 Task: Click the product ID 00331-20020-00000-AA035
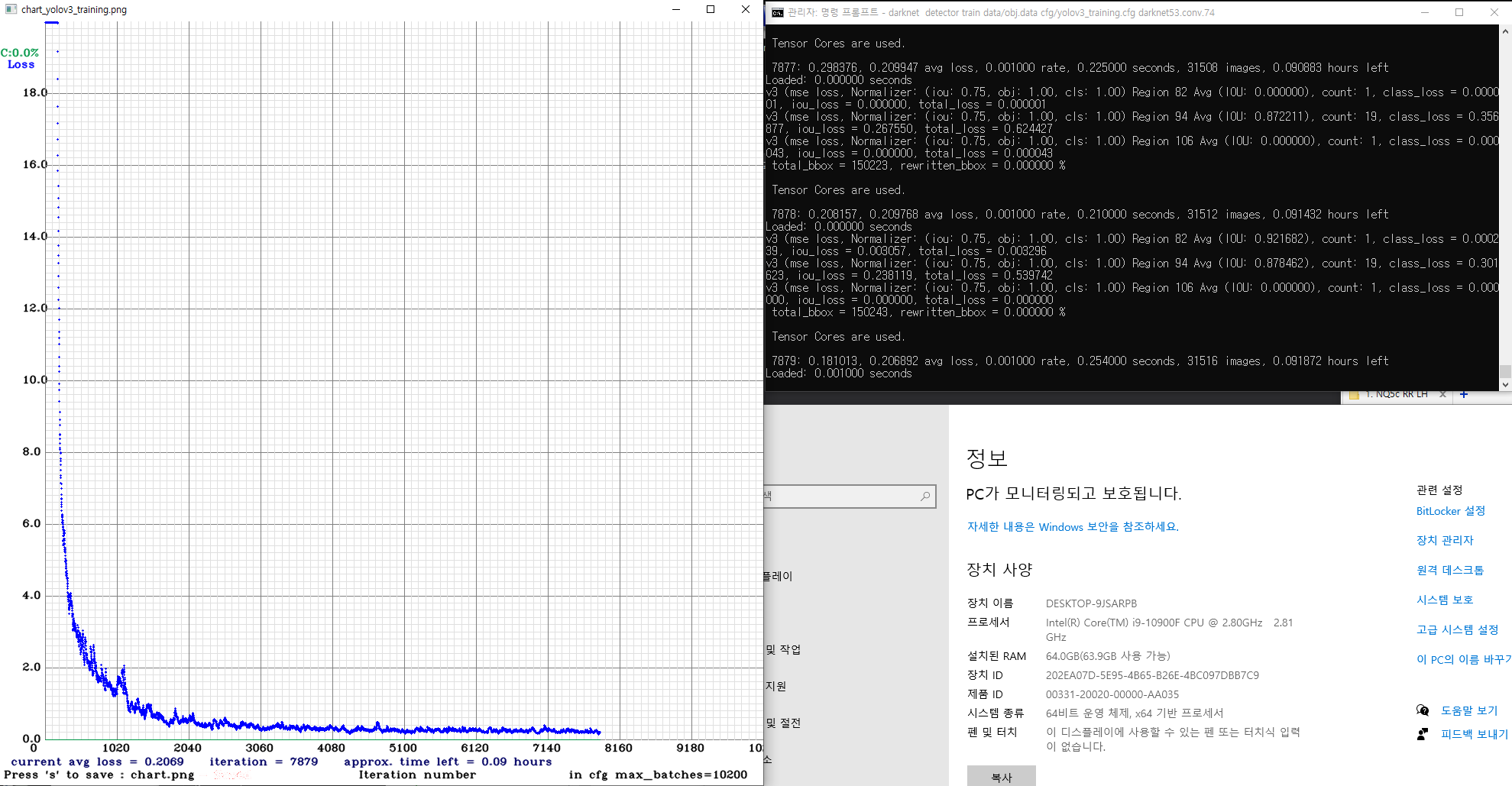(1112, 694)
